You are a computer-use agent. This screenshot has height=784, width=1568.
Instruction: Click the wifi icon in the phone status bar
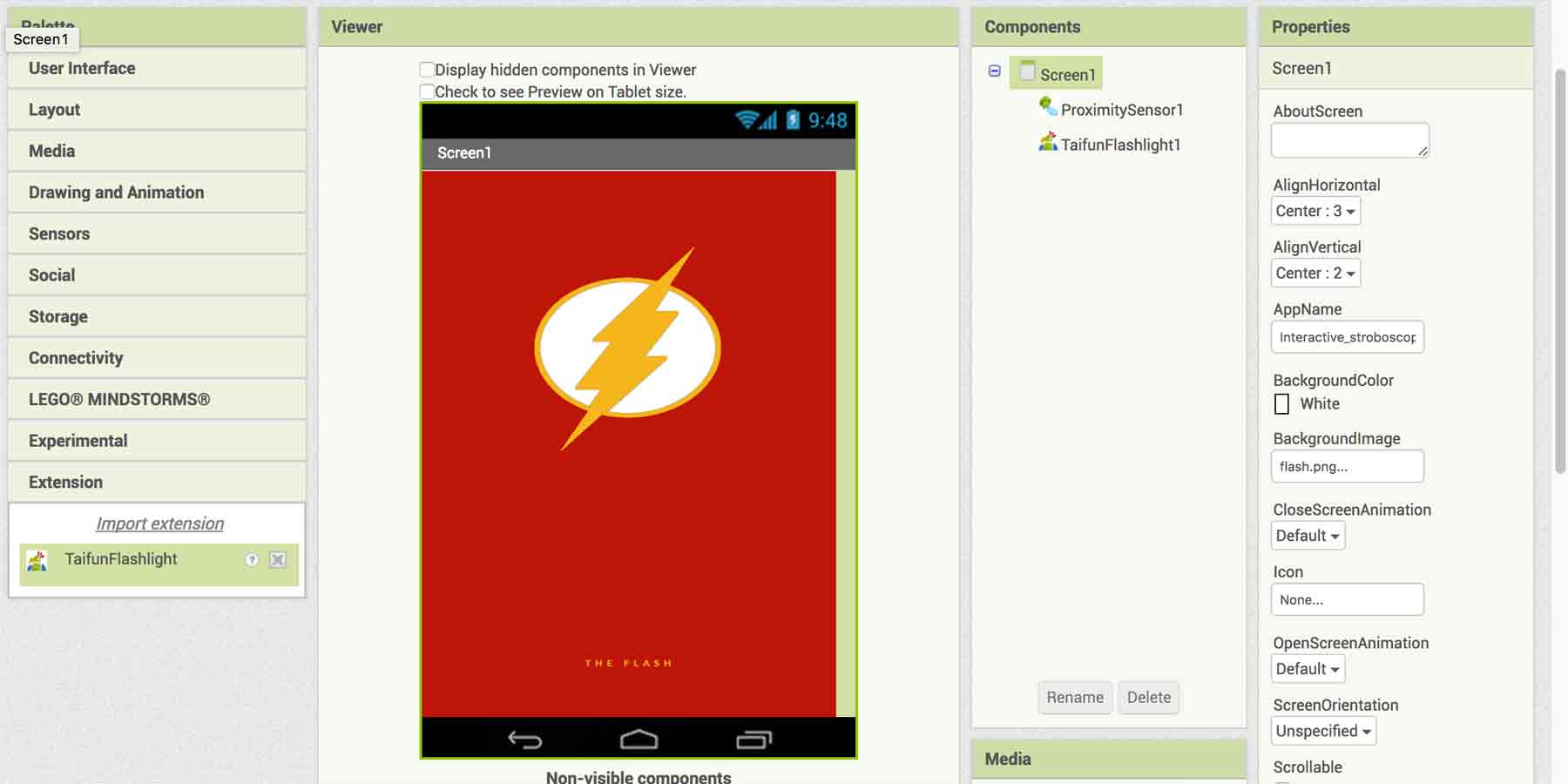746,119
